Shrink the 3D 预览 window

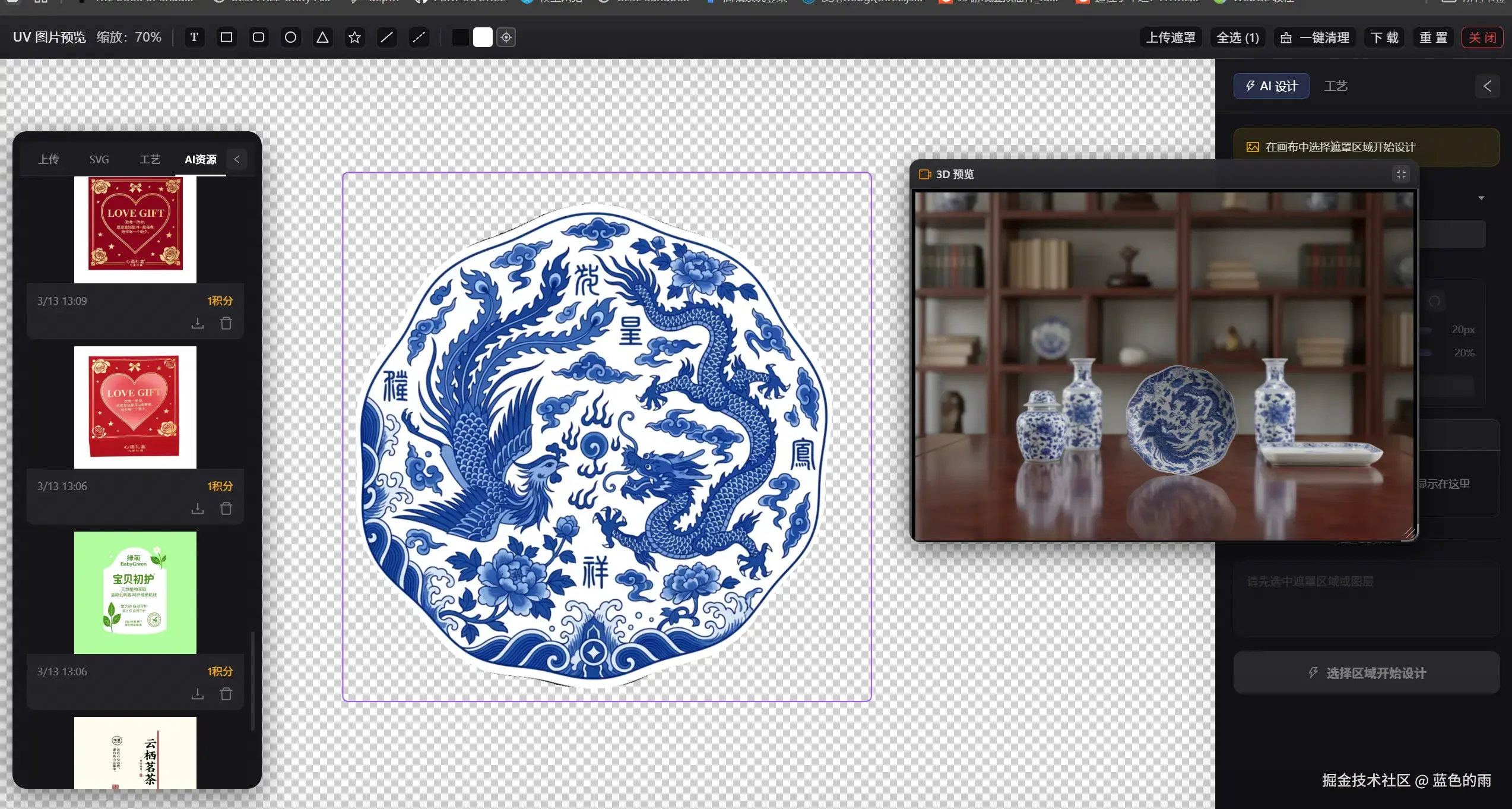click(1401, 174)
